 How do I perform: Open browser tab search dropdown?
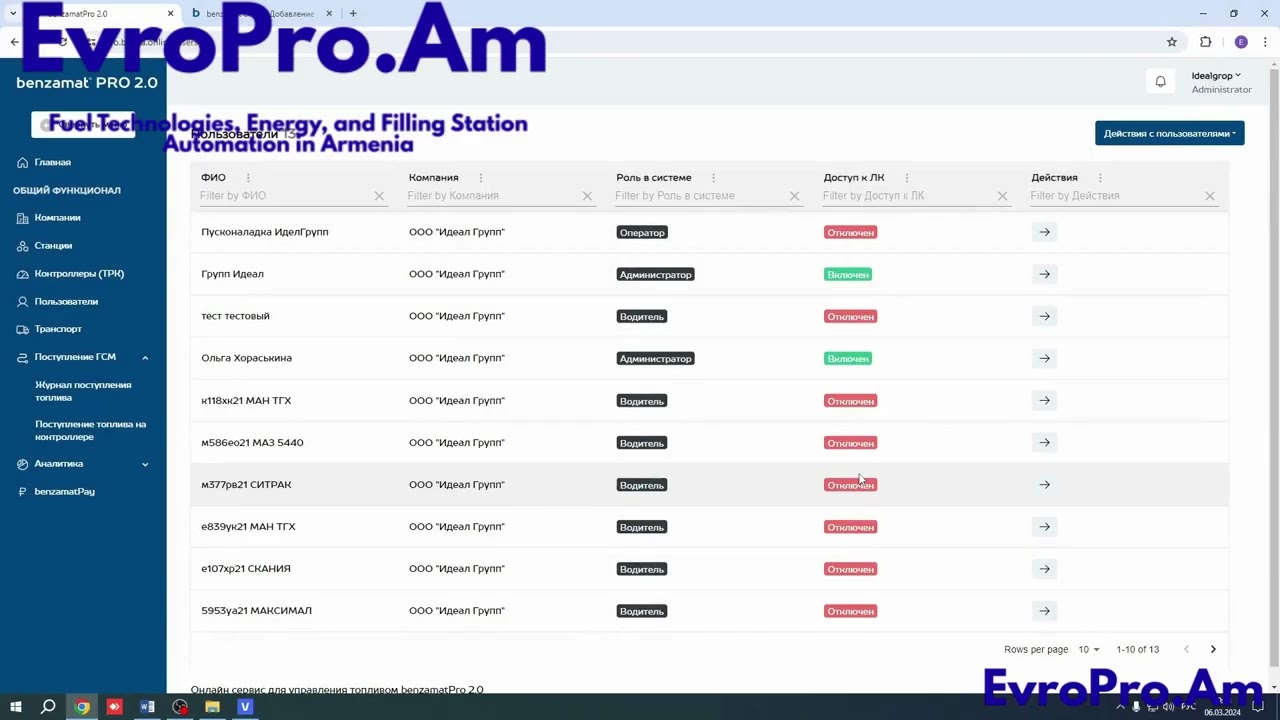coord(12,14)
